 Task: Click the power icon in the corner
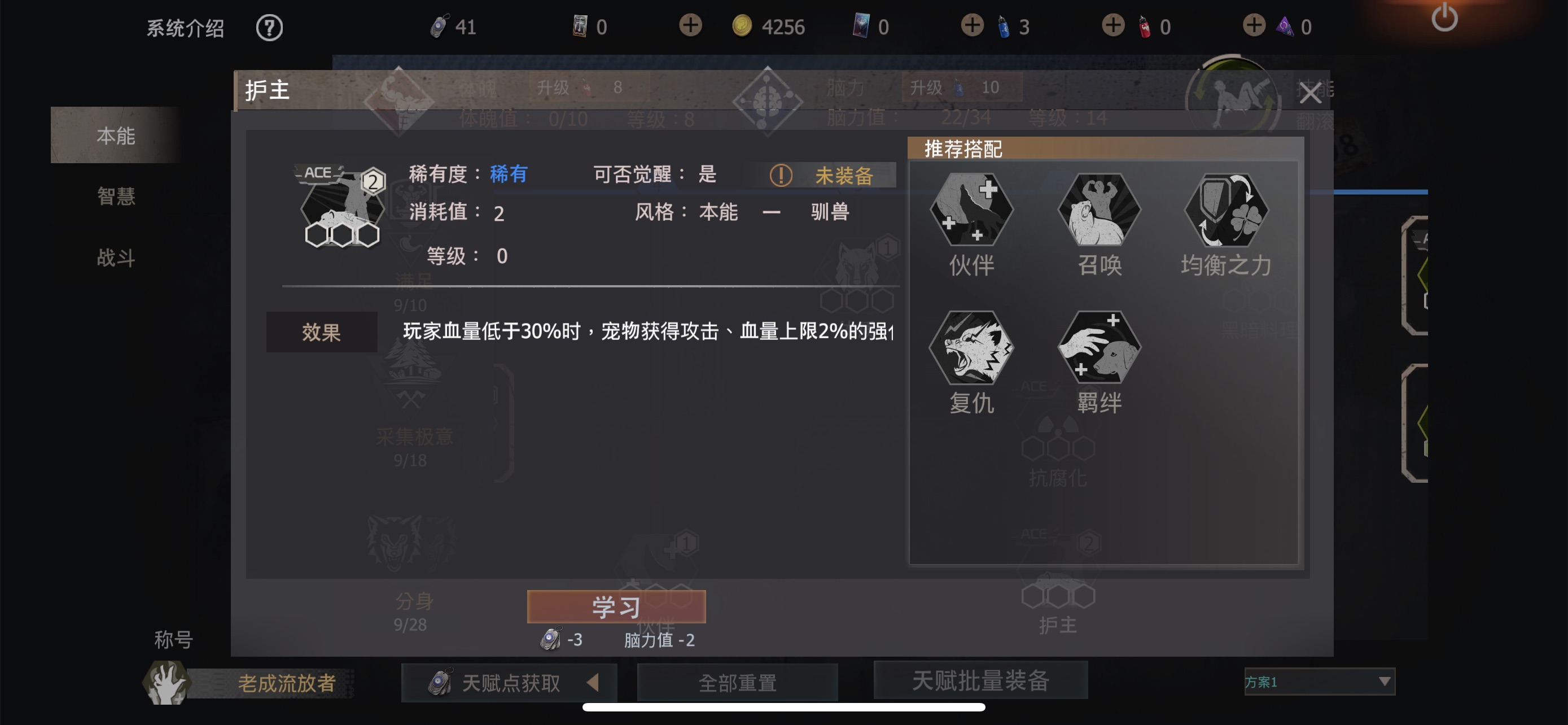point(1444,17)
